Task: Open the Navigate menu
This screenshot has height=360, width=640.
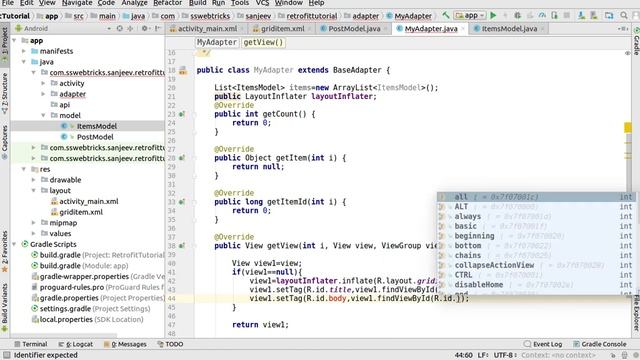Action: pyautogui.click(x=77, y=3)
